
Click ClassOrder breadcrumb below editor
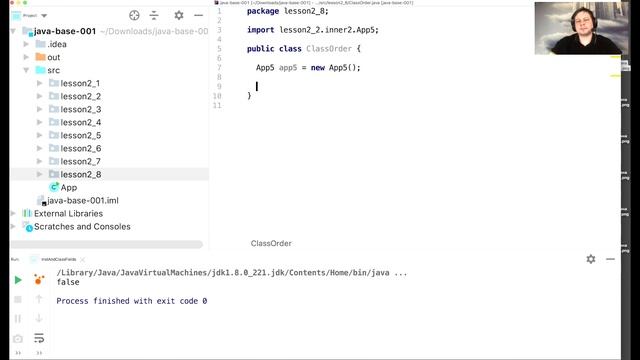(x=271, y=243)
